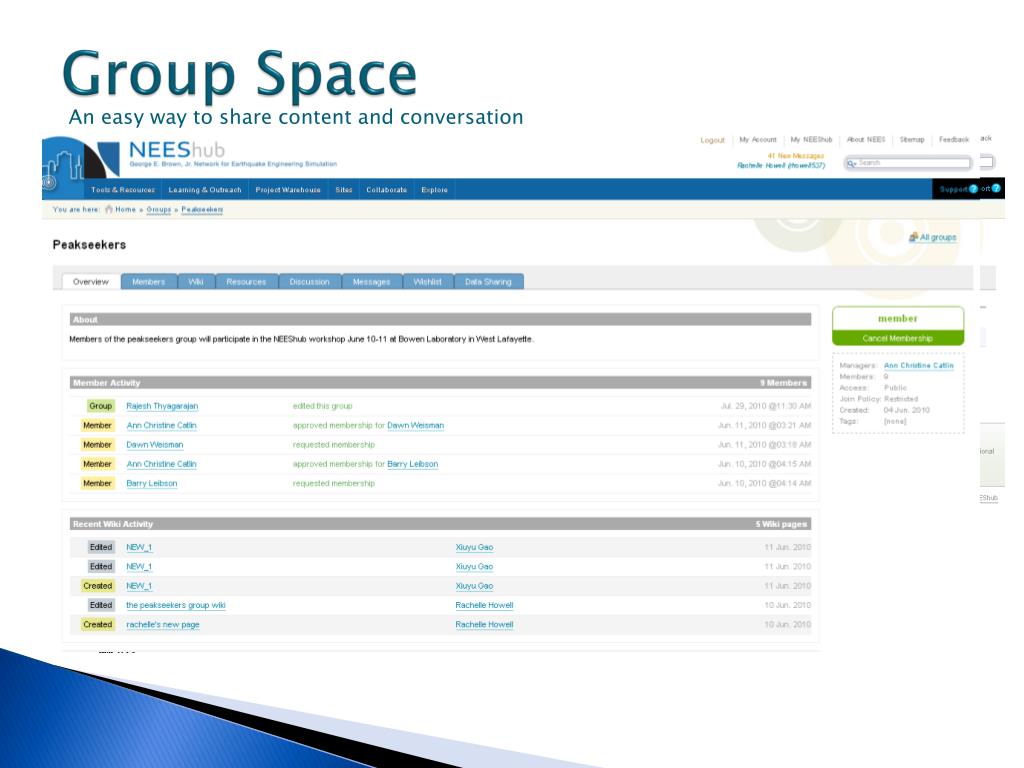
Task: Open Dawn Weisman in the requested membership row
Action: point(155,445)
